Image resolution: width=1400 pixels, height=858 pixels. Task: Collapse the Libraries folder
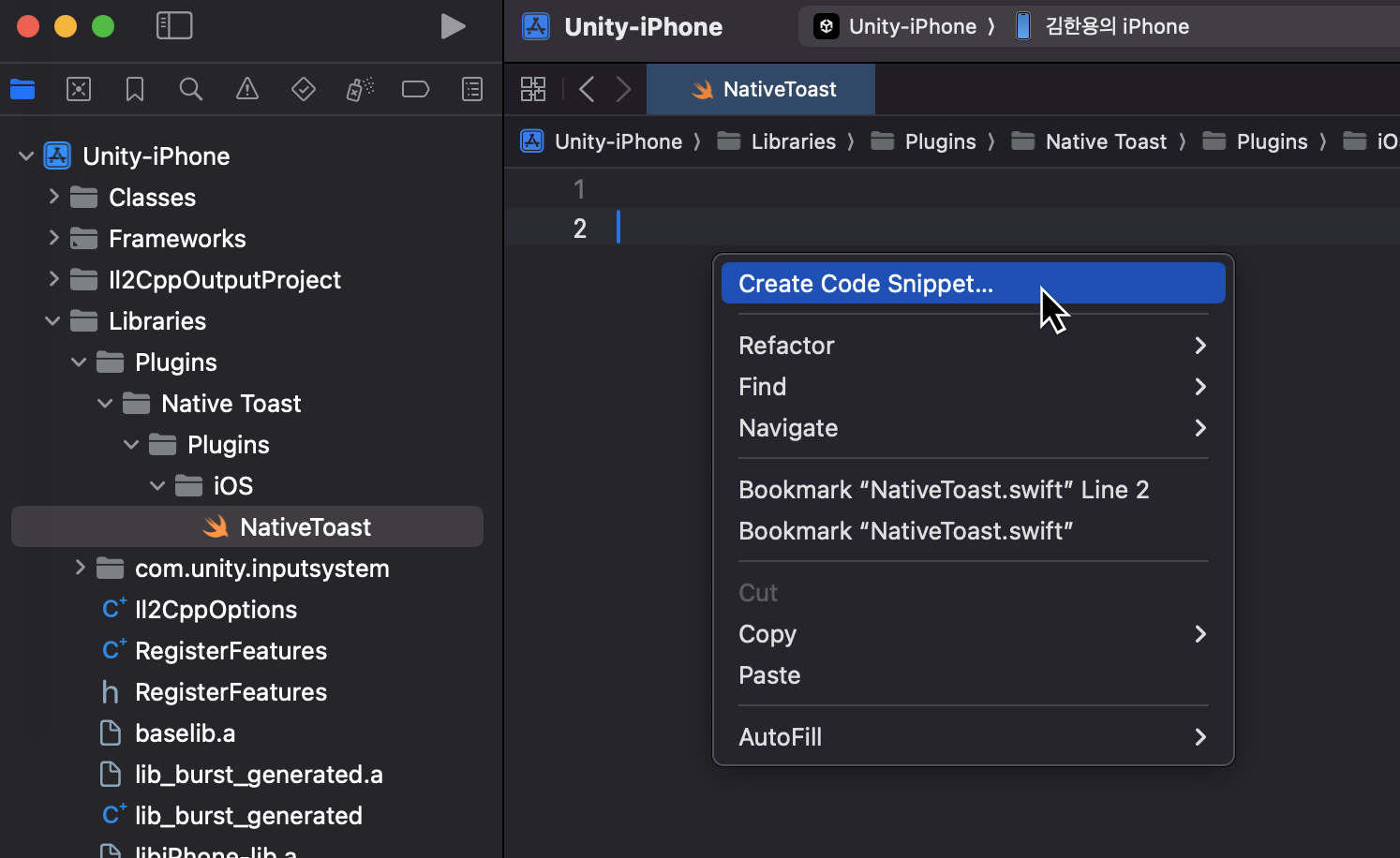(x=52, y=320)
